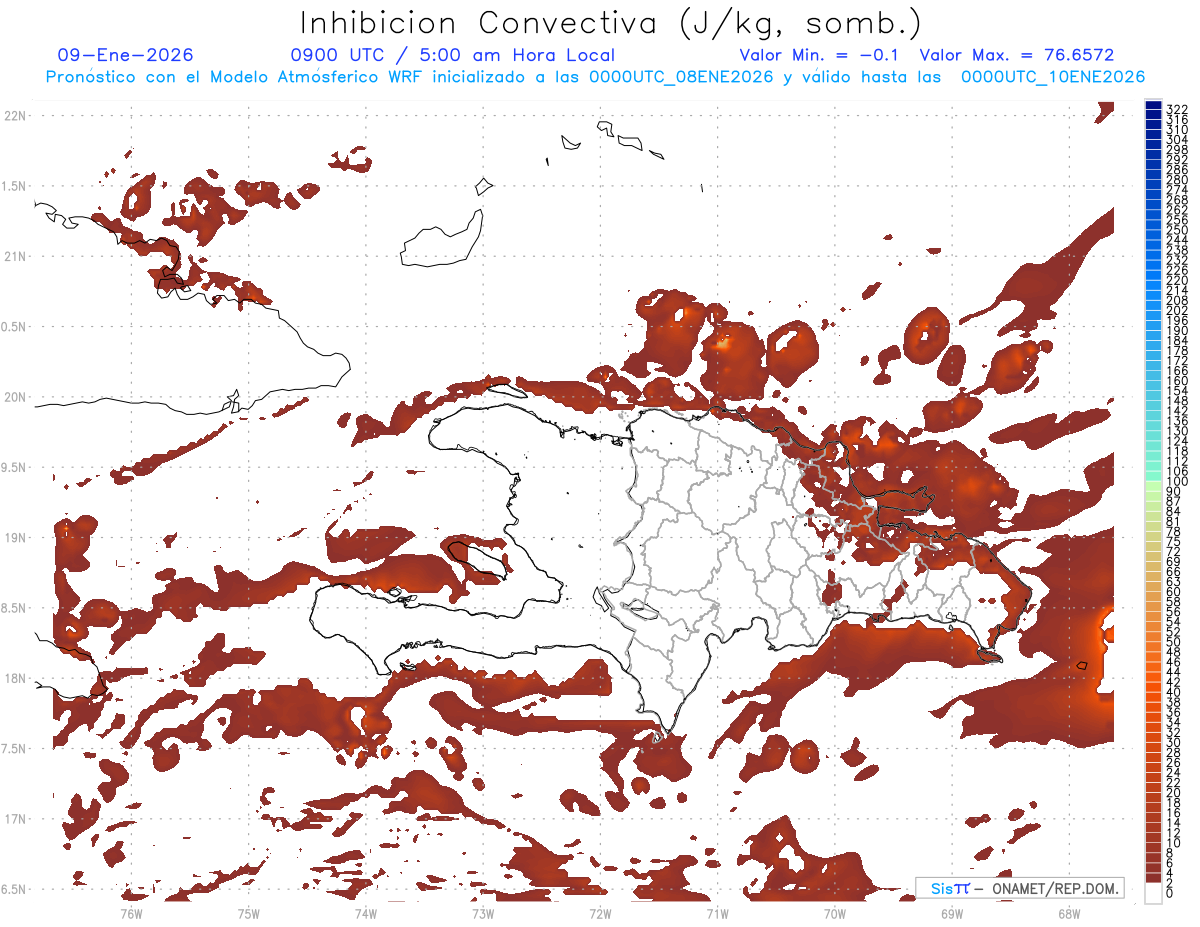Click the '322' value on the color scale

1177,108
